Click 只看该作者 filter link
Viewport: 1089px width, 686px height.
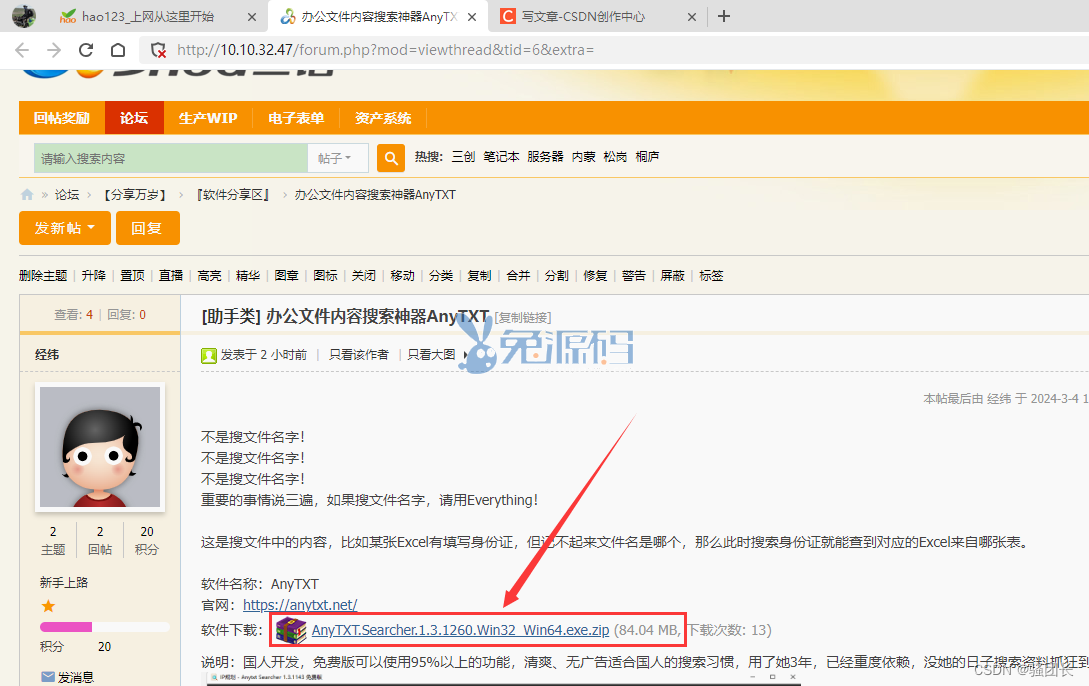359,355
